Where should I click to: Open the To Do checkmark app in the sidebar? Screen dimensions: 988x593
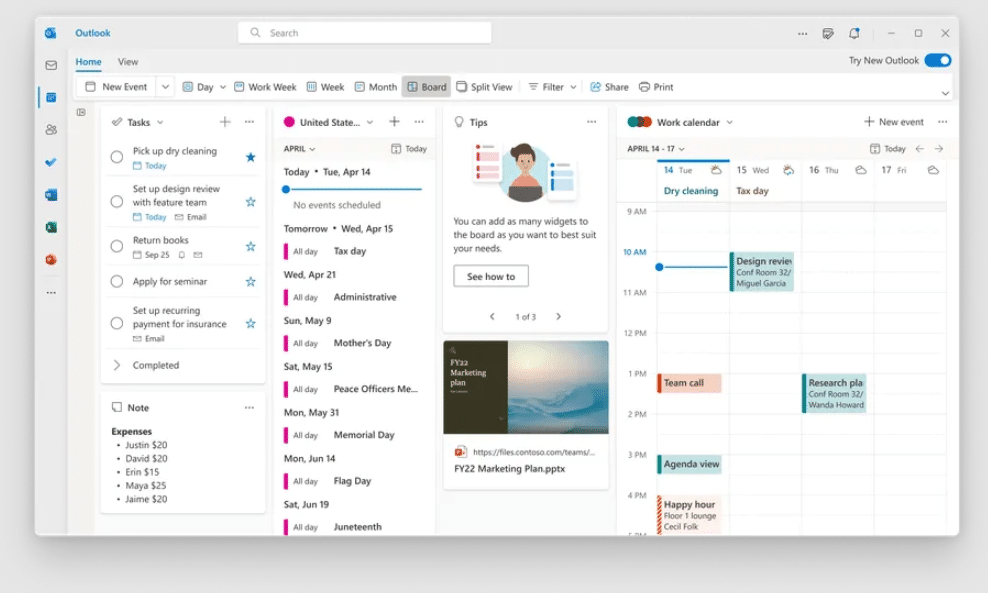click(x=51, y=163)
